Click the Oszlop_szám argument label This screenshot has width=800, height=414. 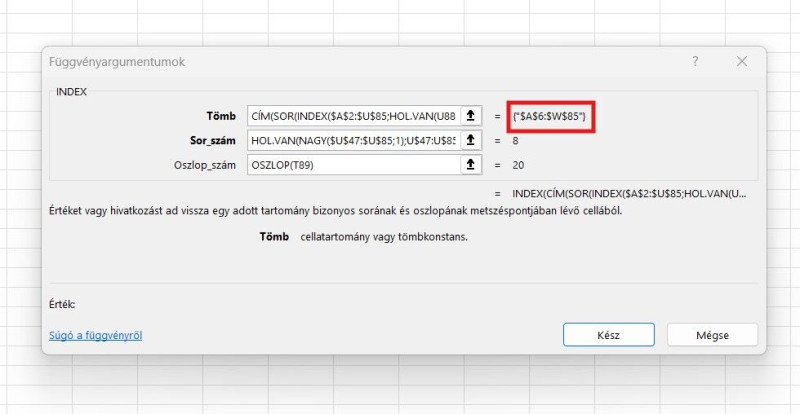click(205, 165)
